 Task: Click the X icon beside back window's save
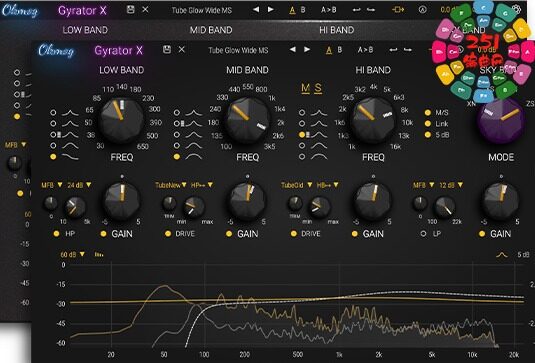pyautogui.click(x=145, y=10)
